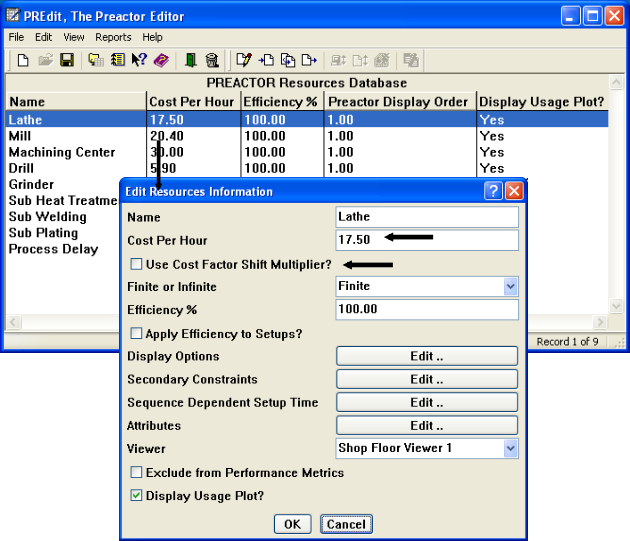Screen dimensions: 630x541
Task: Check Apply Efficiency to Setups
Action: point(136,333)
